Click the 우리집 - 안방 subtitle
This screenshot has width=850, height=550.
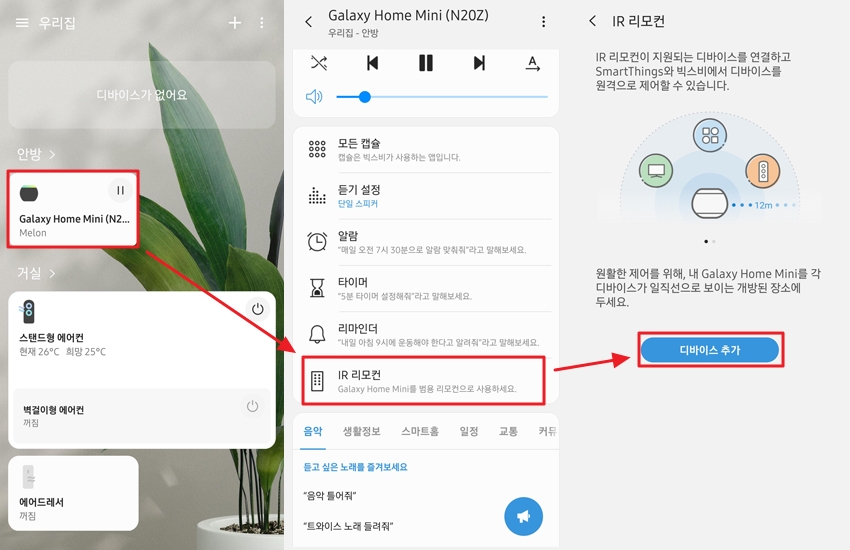(353, 33)
